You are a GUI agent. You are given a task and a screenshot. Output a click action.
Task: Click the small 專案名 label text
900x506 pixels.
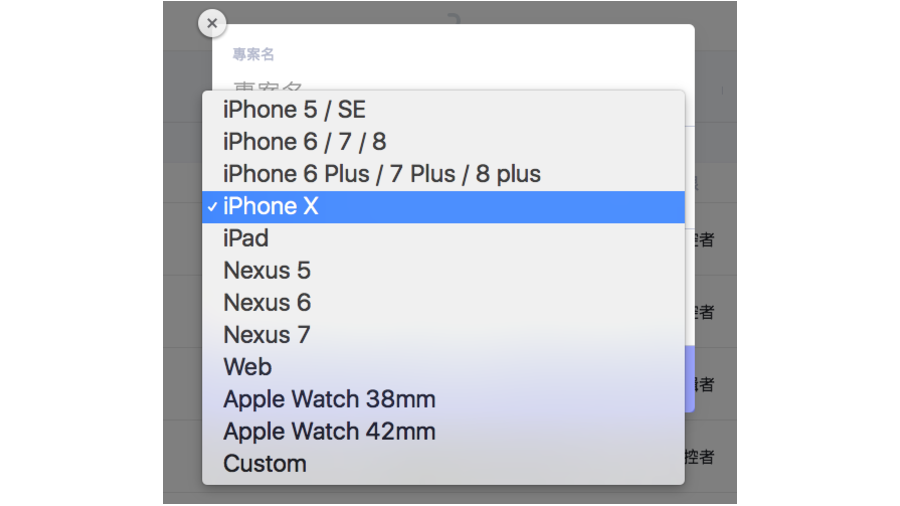[253, 55]
